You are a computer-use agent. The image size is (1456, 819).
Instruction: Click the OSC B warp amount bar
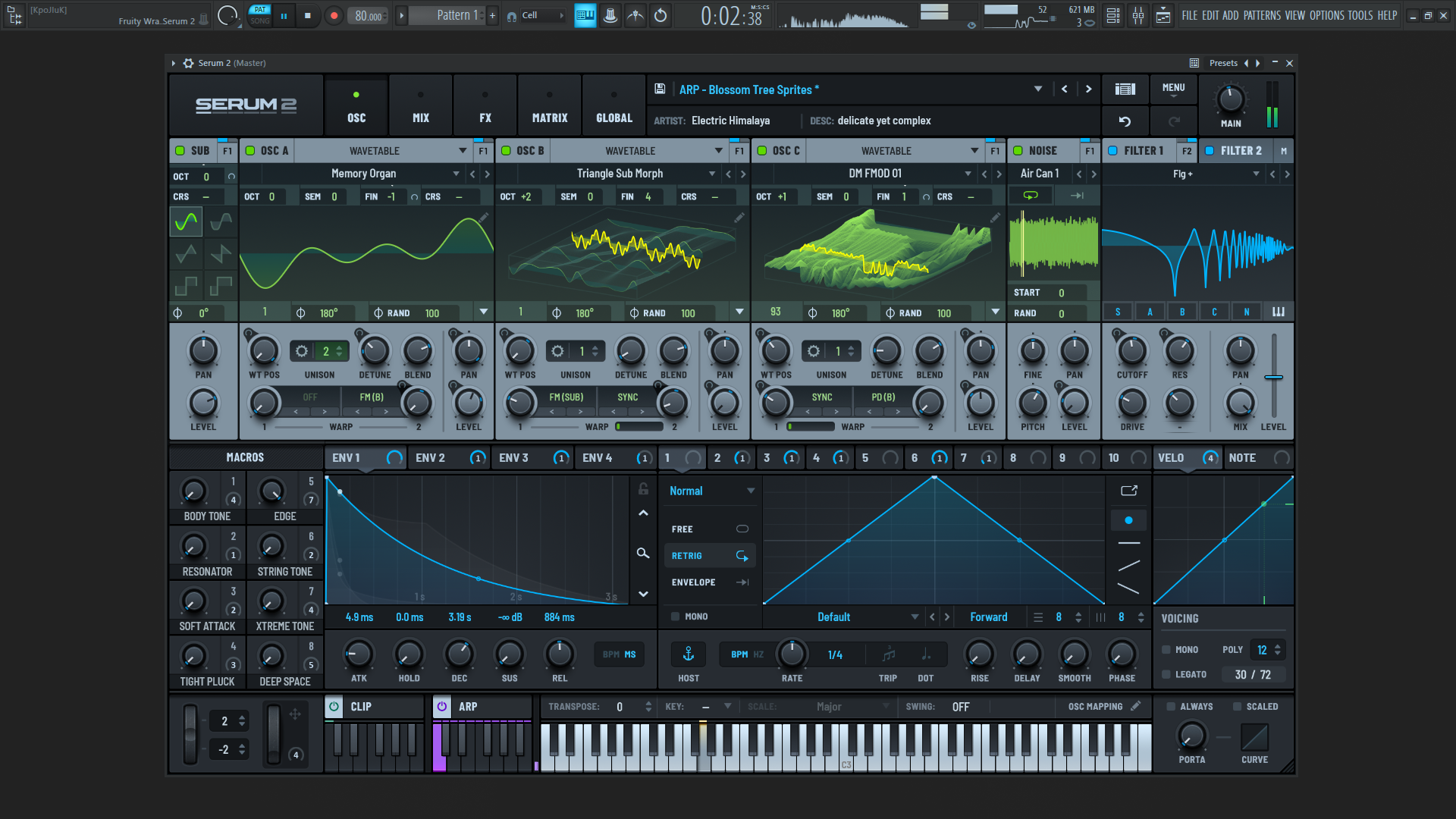[x=639, y=426]
